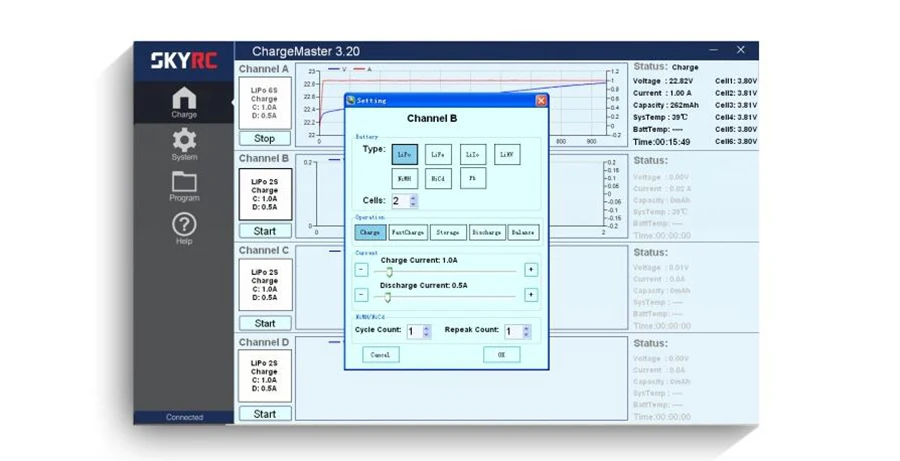900x461 pixels.
Task: Click the Cycle Count number field
Action: 414,331
